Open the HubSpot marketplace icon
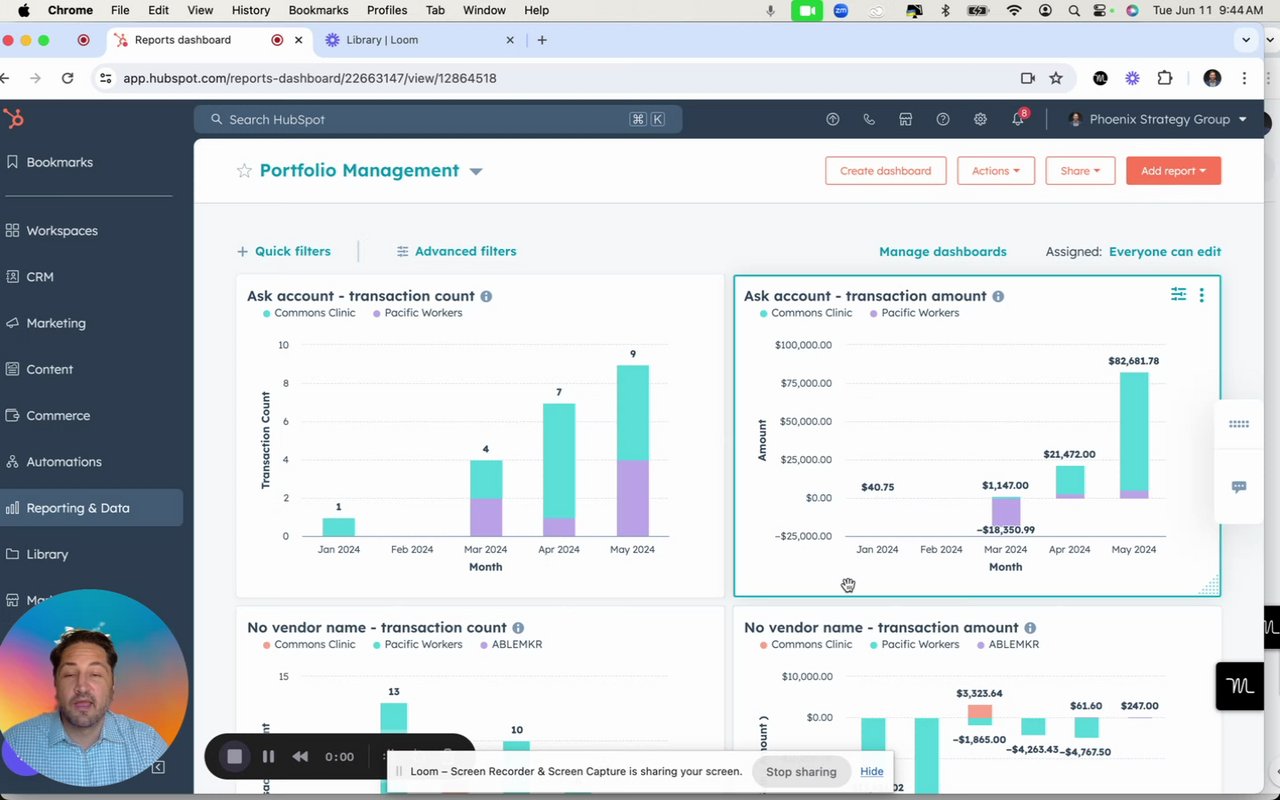The height and width of the screenshot is (800, 1280). [x=905, y=119]
